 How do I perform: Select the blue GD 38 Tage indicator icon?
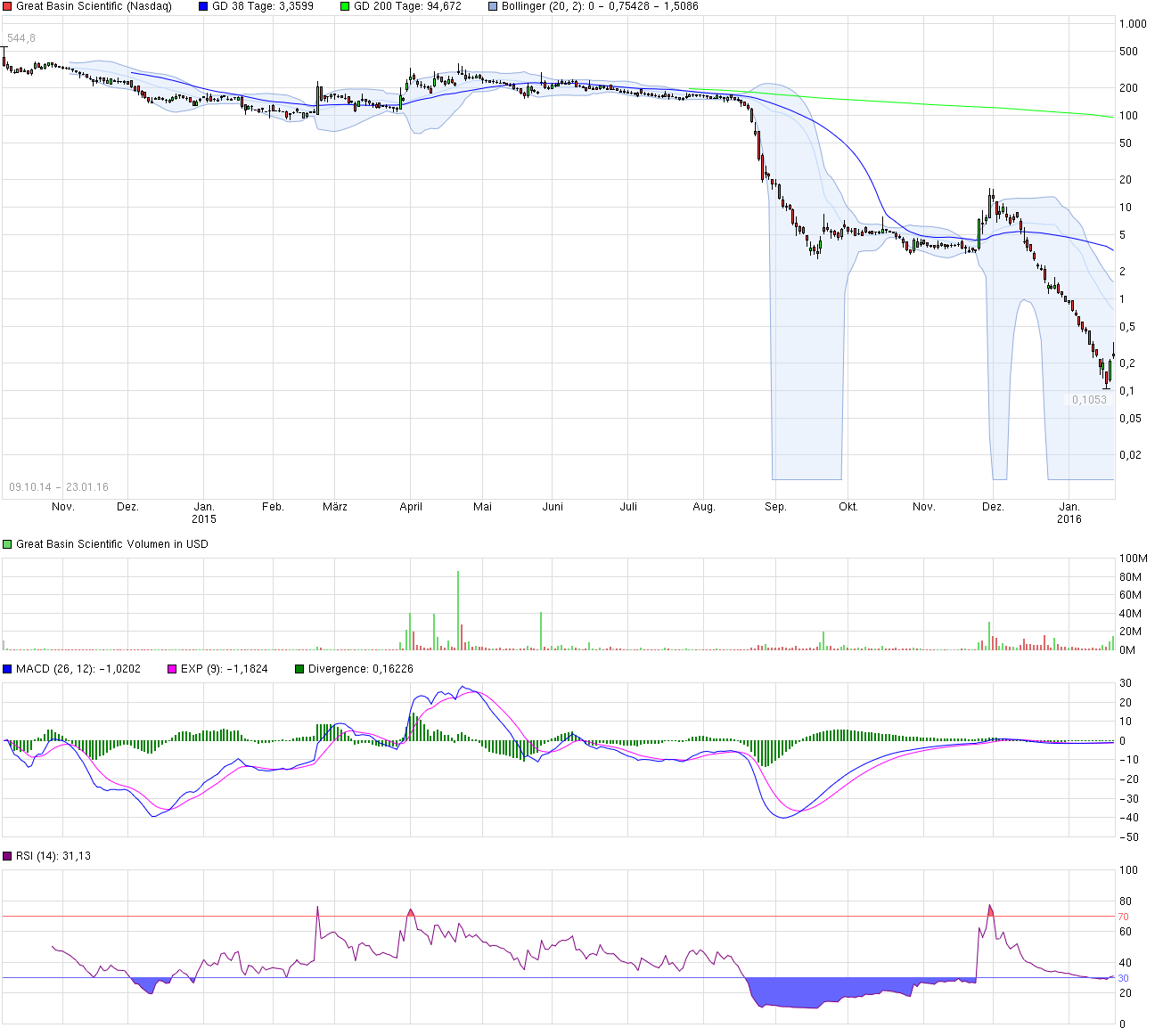point(203,6)
